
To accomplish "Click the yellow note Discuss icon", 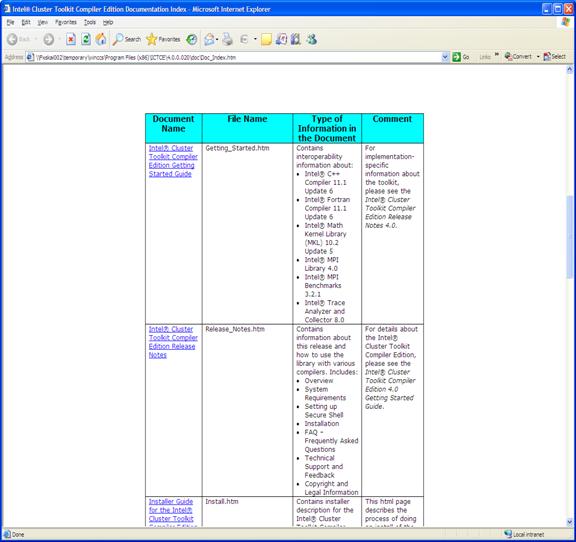I will [x=266, y=39].
